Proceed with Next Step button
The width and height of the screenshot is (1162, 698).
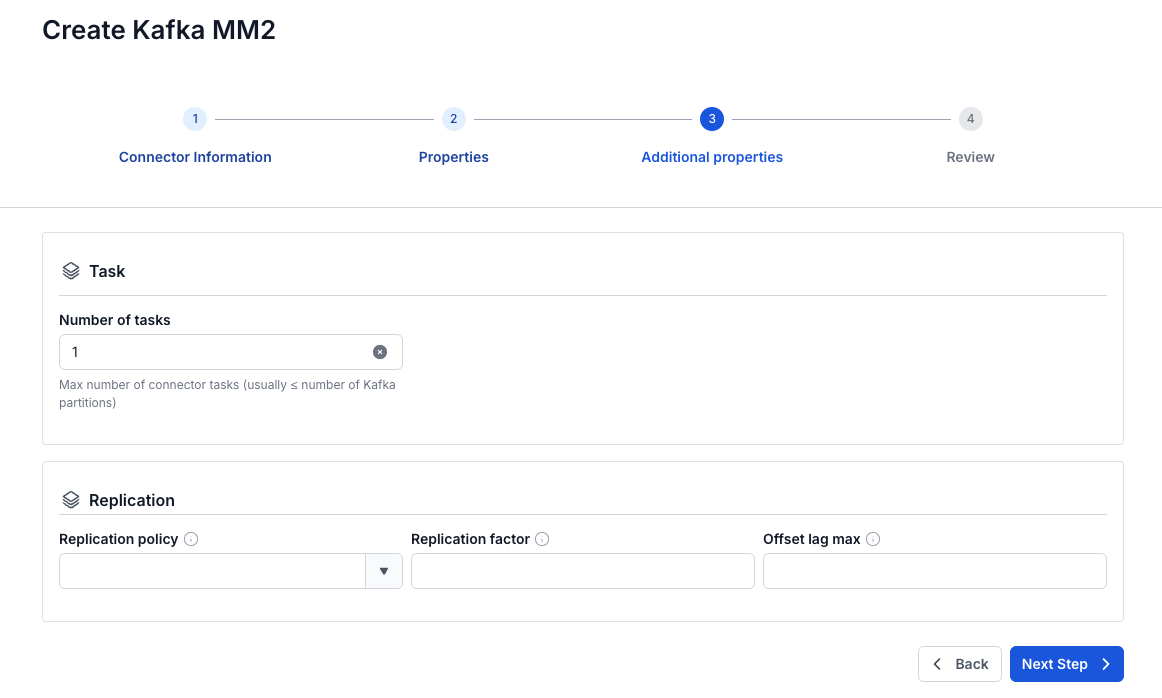[x=1066, y=664]
